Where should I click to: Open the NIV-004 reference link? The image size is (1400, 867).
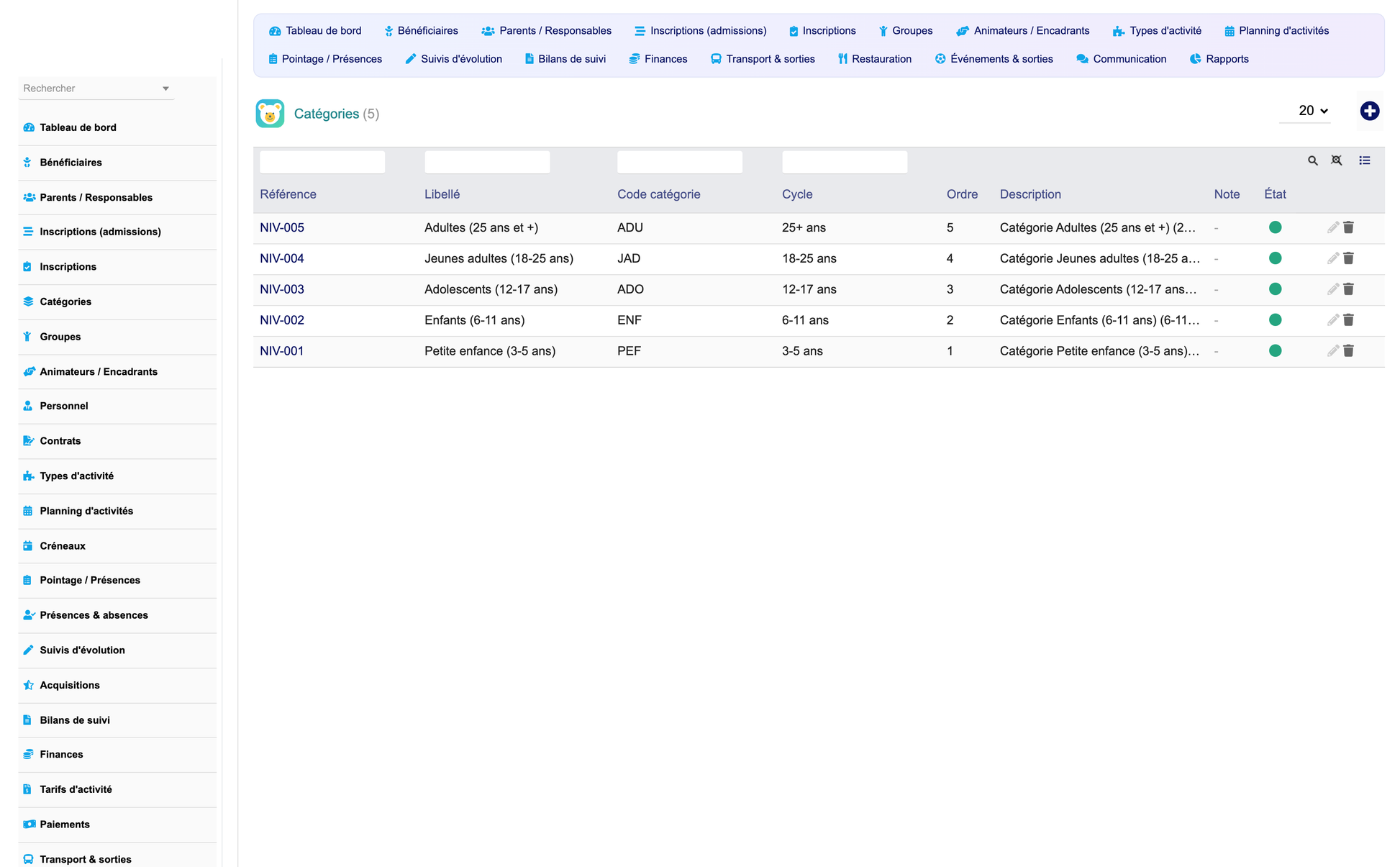click(282, 258)
